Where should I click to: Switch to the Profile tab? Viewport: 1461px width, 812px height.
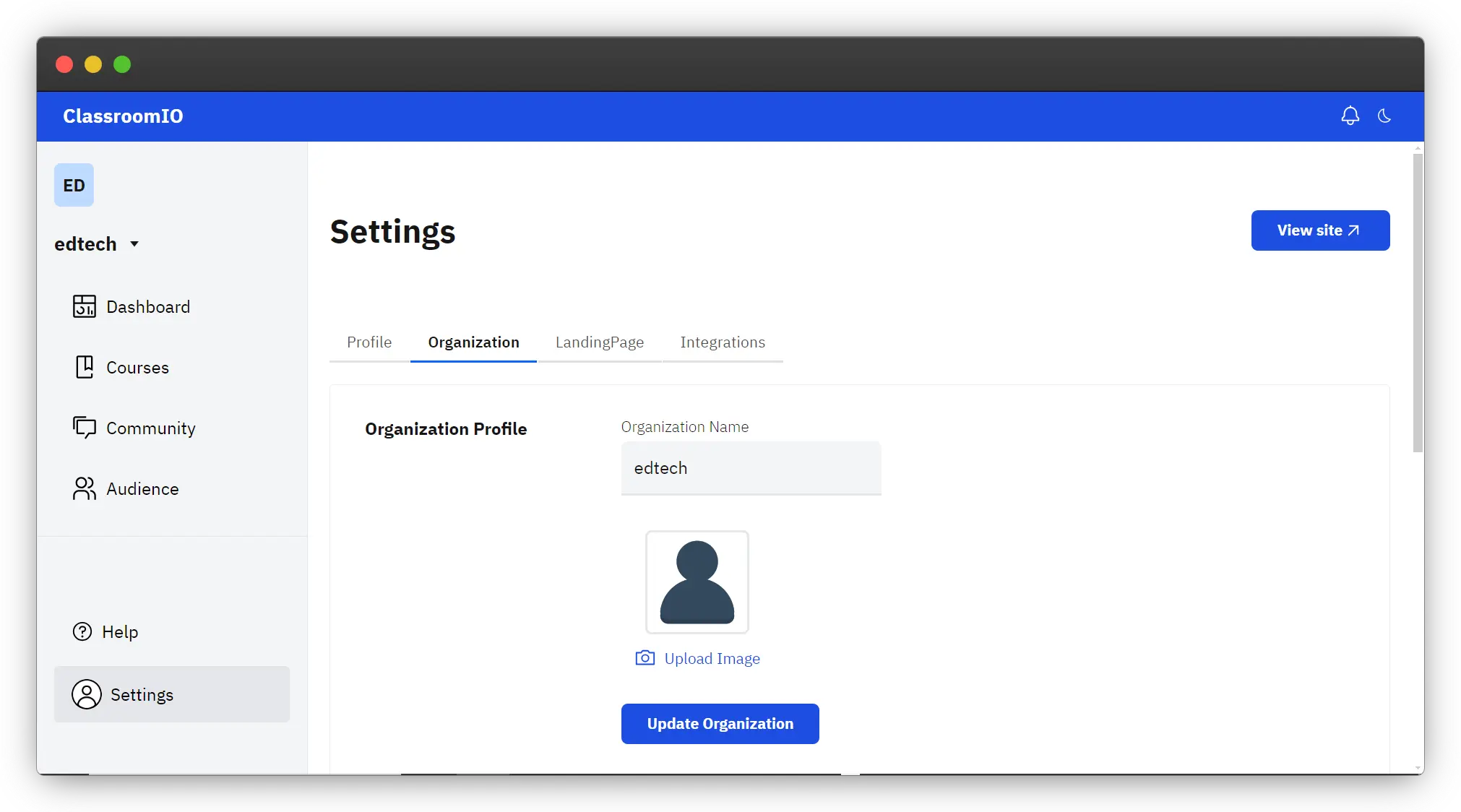click(x=369, y=342)
